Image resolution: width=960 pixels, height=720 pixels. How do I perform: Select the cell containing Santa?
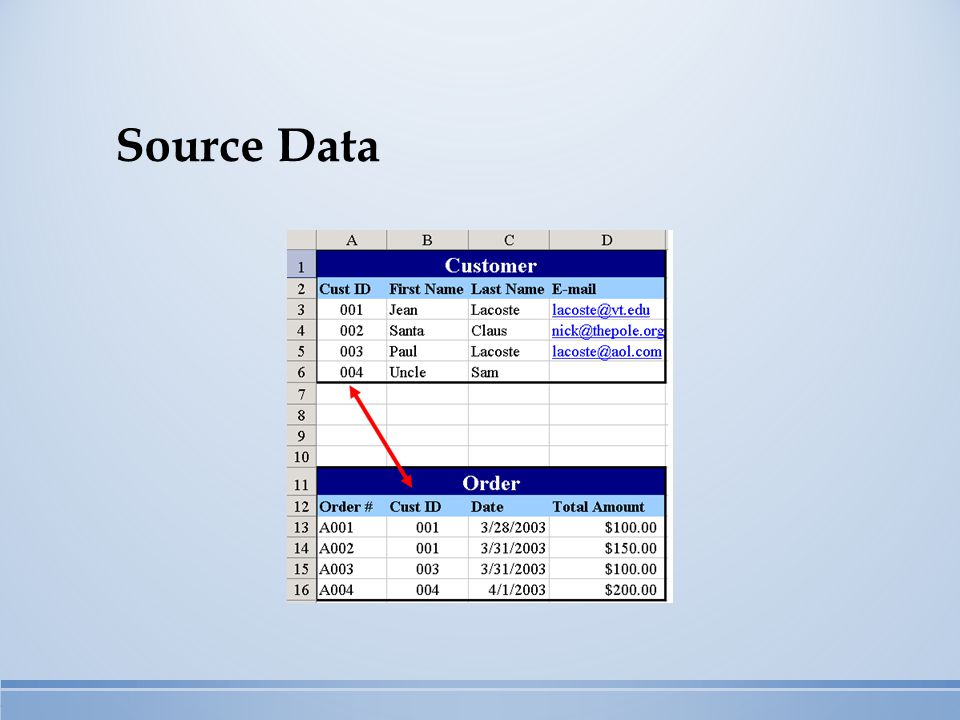pyautogui.click(x=427, y=331)
